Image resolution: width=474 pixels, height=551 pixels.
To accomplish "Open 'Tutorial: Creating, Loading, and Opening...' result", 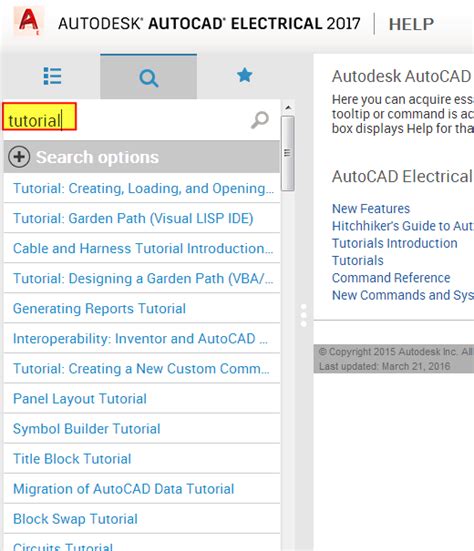I will point(142,188).
